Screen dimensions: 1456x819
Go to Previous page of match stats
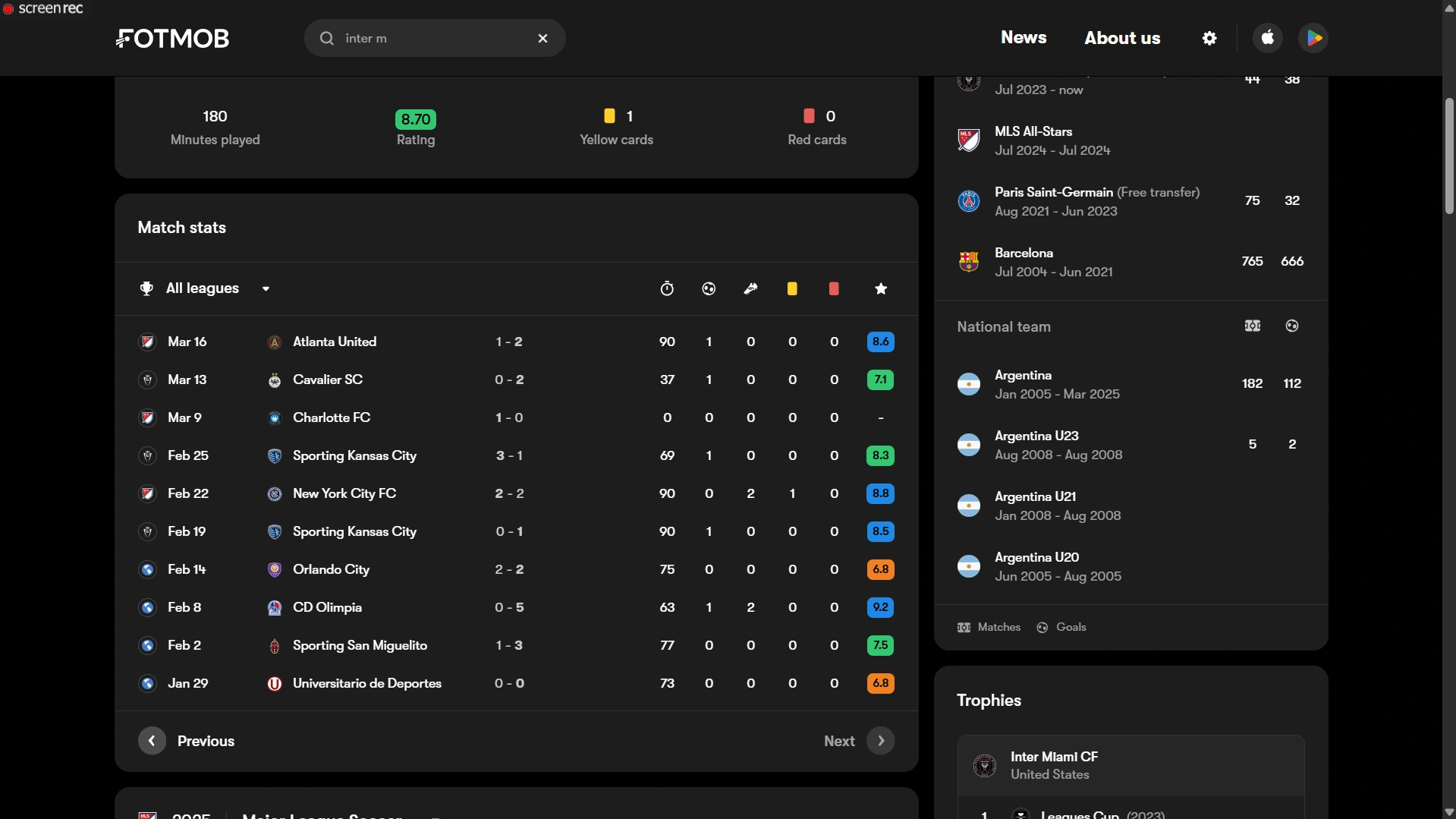[187, 741]
